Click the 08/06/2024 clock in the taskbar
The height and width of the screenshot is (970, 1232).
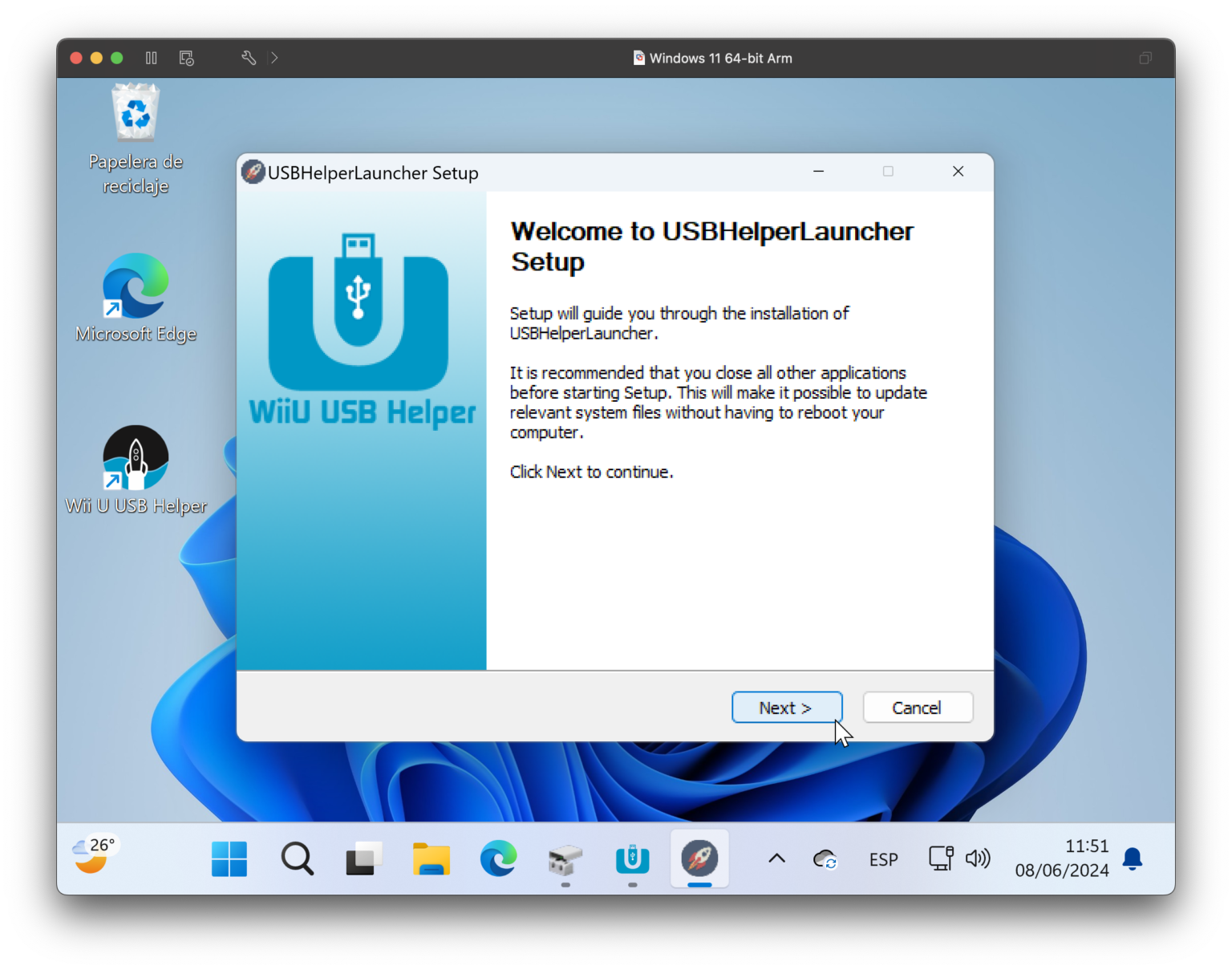[x=1062, y=870]
